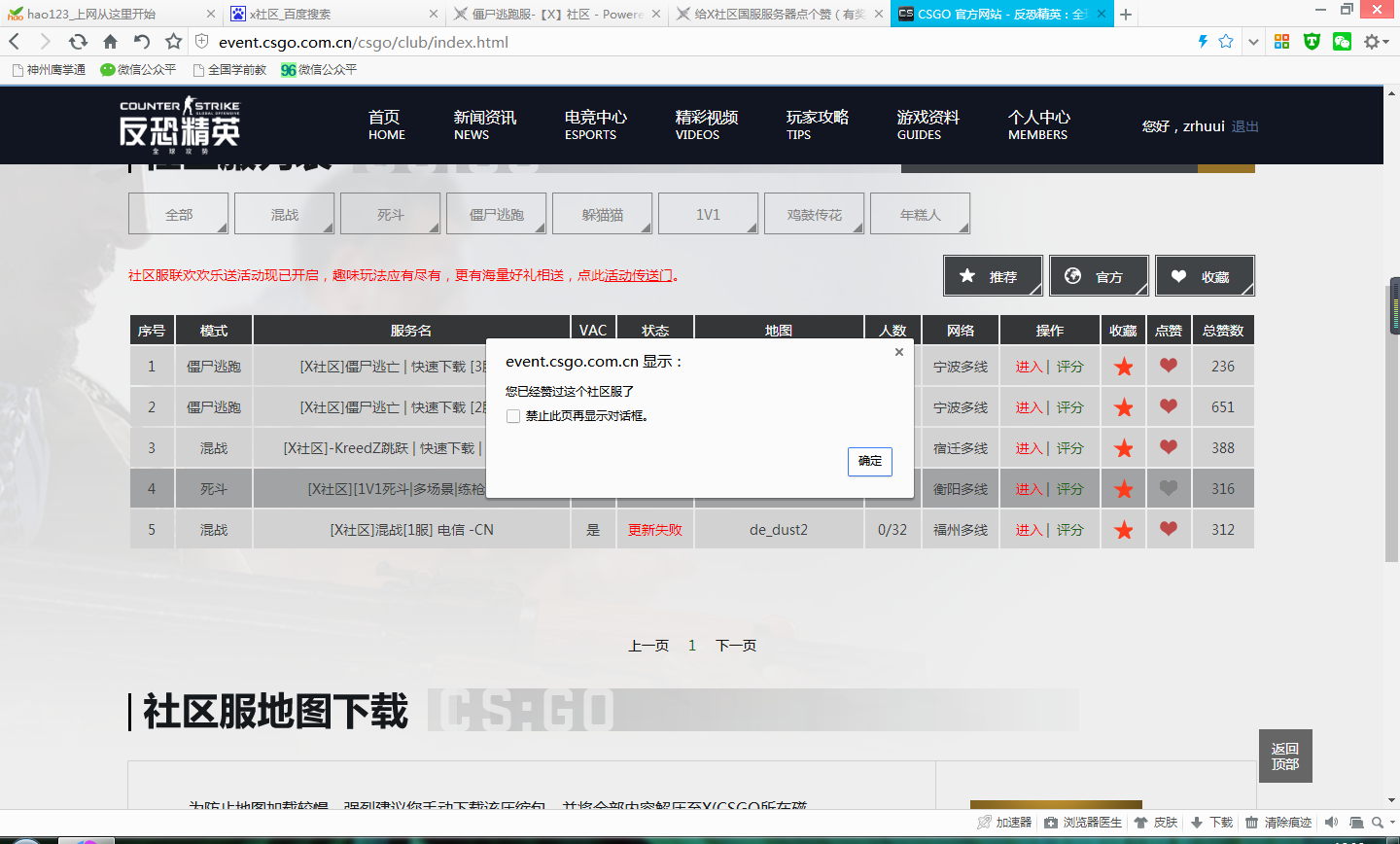The image size is (1400, 844).
Task: Expand the address bar dropdown arrow
Action: [1253, 42]
